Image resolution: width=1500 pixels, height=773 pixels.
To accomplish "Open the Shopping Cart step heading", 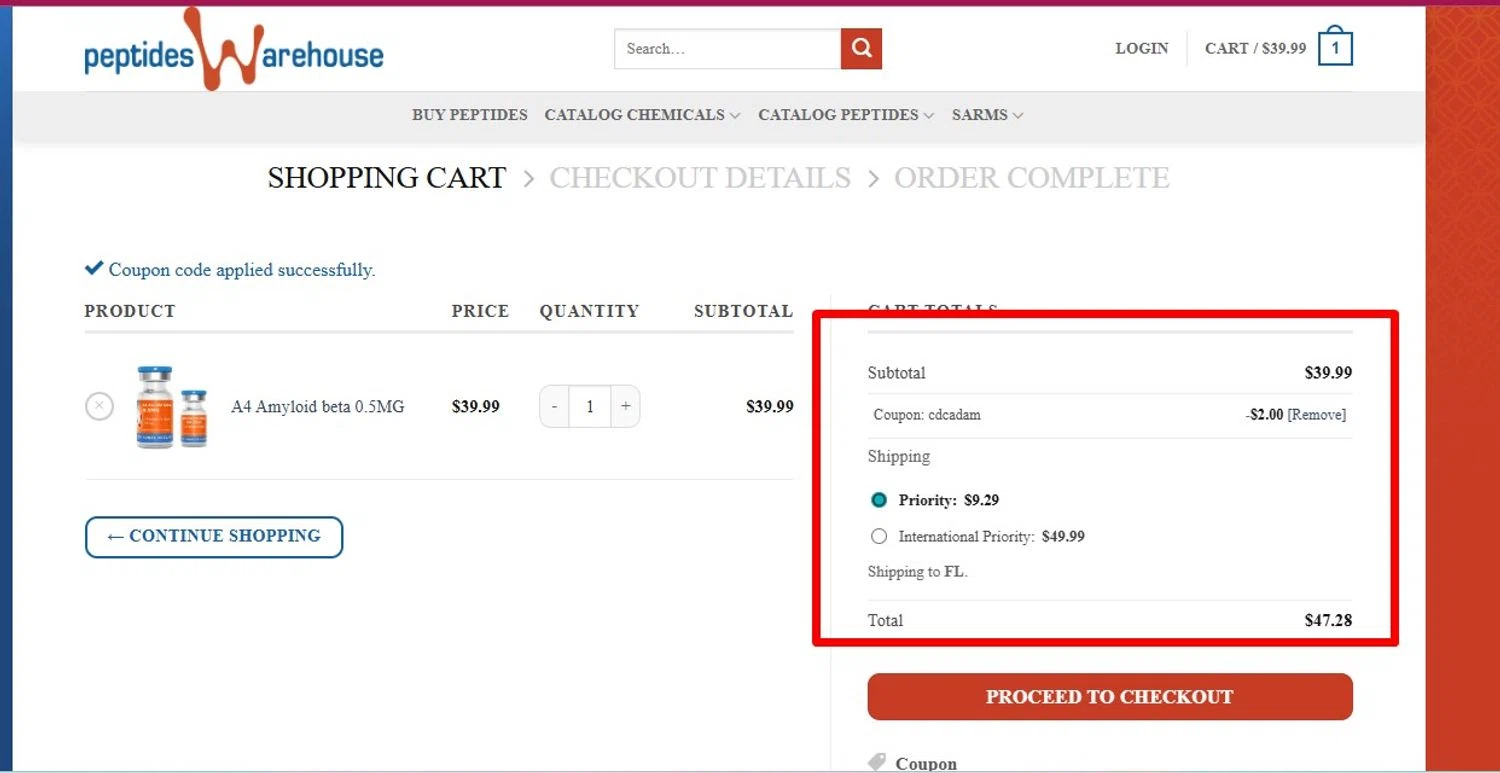I will (387, 178).
